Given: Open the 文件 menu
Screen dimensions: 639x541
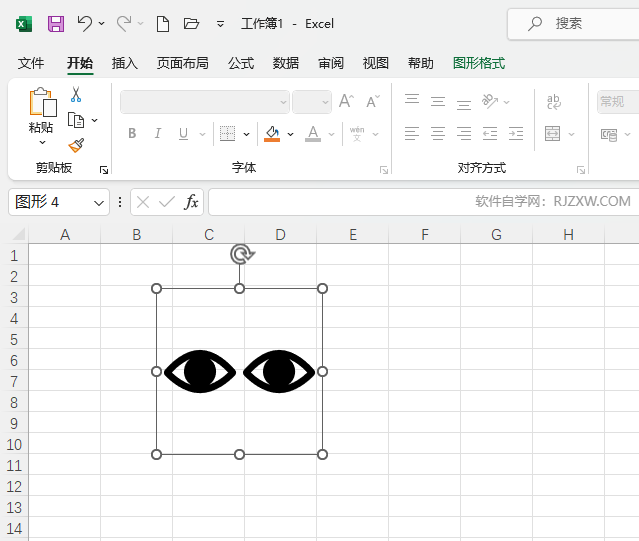Looking at the screenshot, I should point(31,63).
